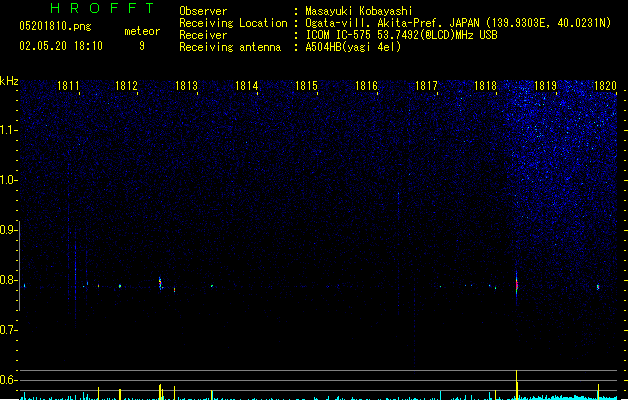Viewport: 629px width, 400px height.
Task: Click the 1815 time axis marker
Action: pos(306,86)
